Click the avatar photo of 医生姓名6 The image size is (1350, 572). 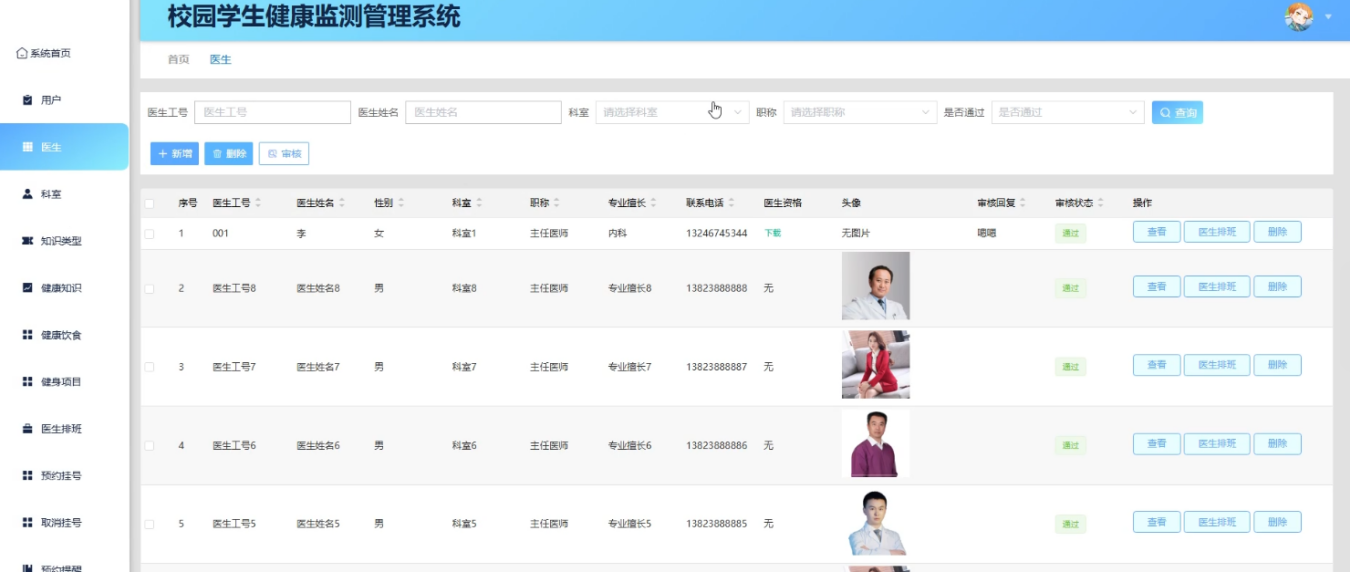[x=876, y=443]
